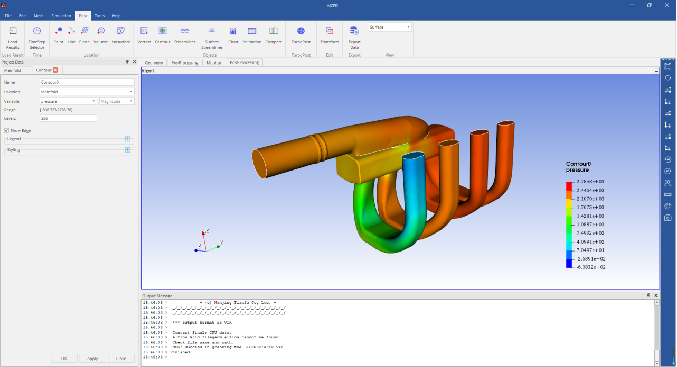The height and width of the screenshot is (367, 677).
Task: Click the Apply button
Action: [x=92, y=358]
